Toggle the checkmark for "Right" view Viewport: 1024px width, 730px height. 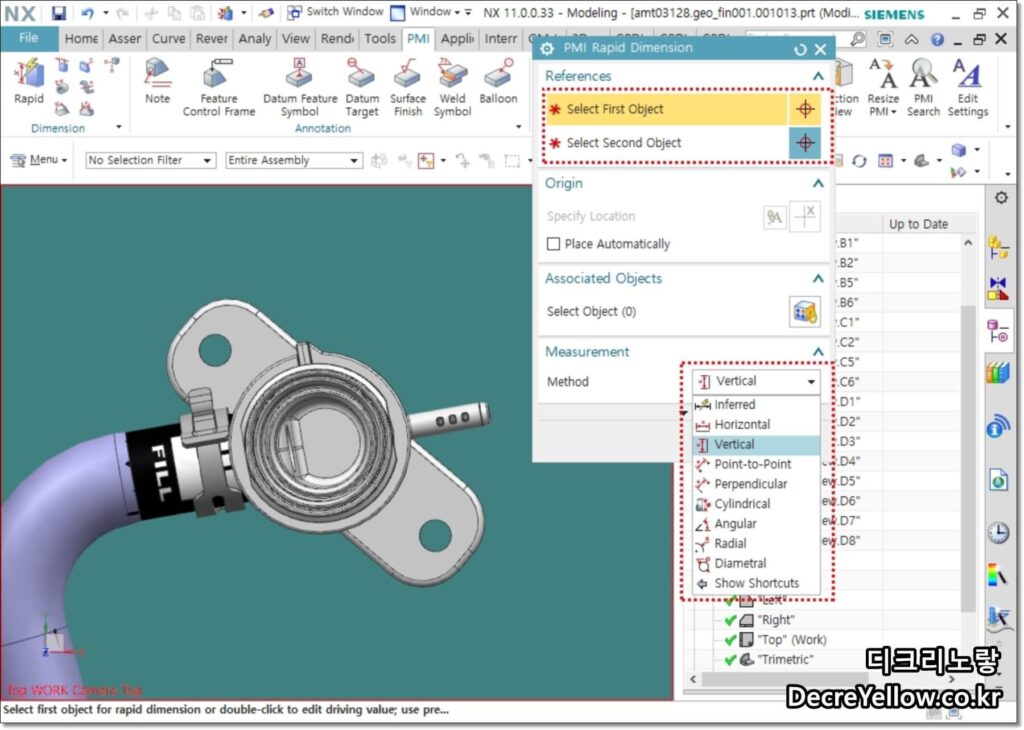731,620
